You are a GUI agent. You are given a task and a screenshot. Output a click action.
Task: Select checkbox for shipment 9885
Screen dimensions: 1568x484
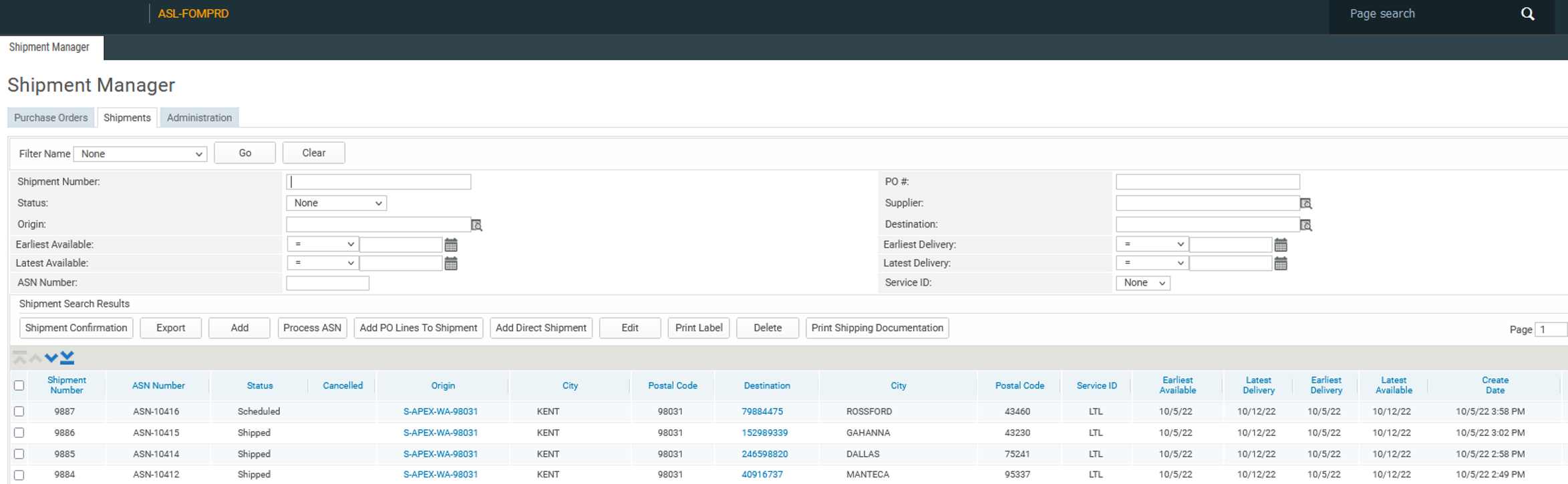point(19,454)
